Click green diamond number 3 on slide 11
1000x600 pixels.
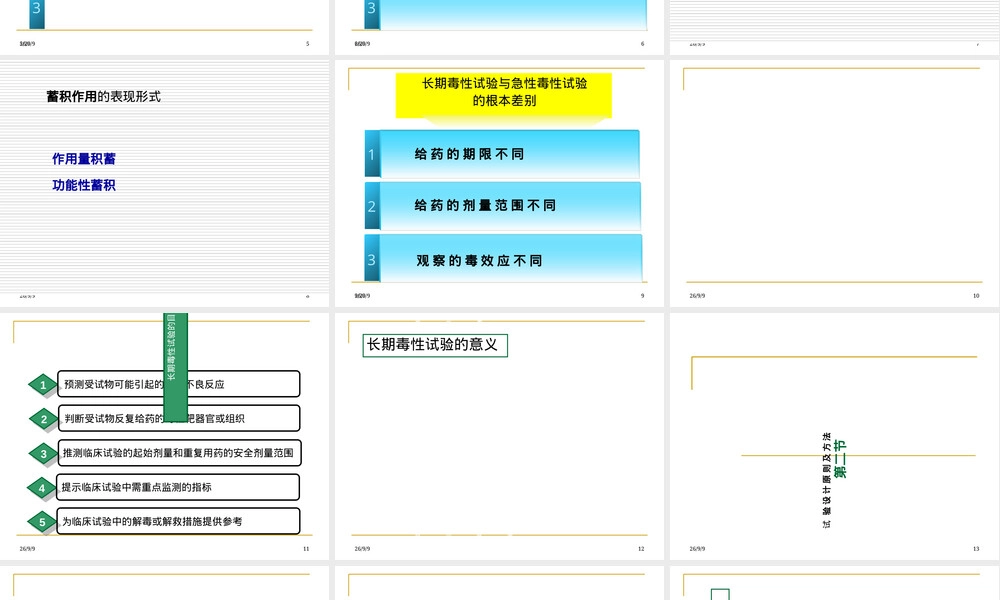43,453
